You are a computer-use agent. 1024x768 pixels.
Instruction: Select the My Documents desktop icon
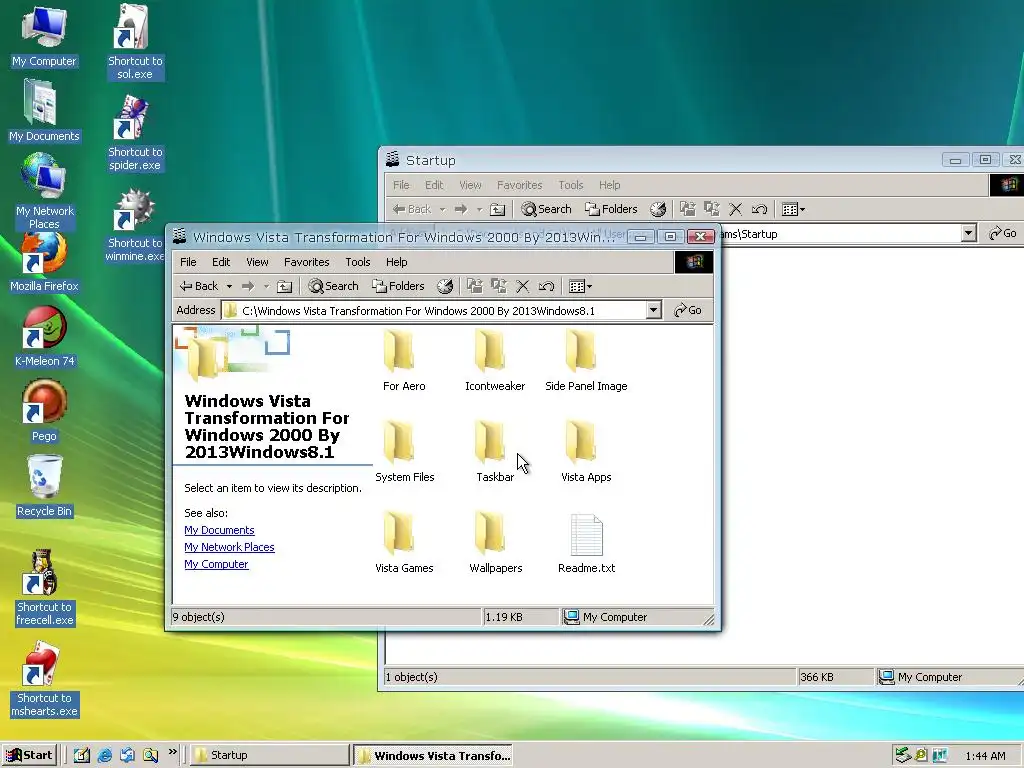pyautogui.click(x=44, y=111)
